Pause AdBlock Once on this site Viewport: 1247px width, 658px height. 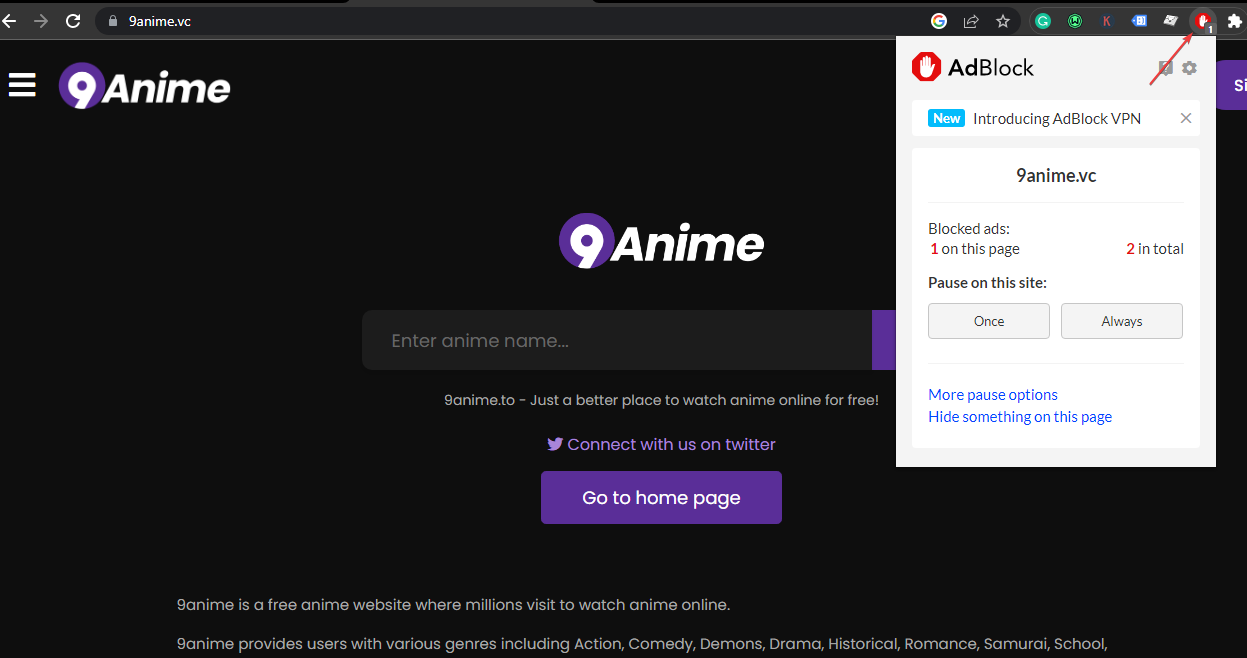pyautogui.click(x=989, y=321)
